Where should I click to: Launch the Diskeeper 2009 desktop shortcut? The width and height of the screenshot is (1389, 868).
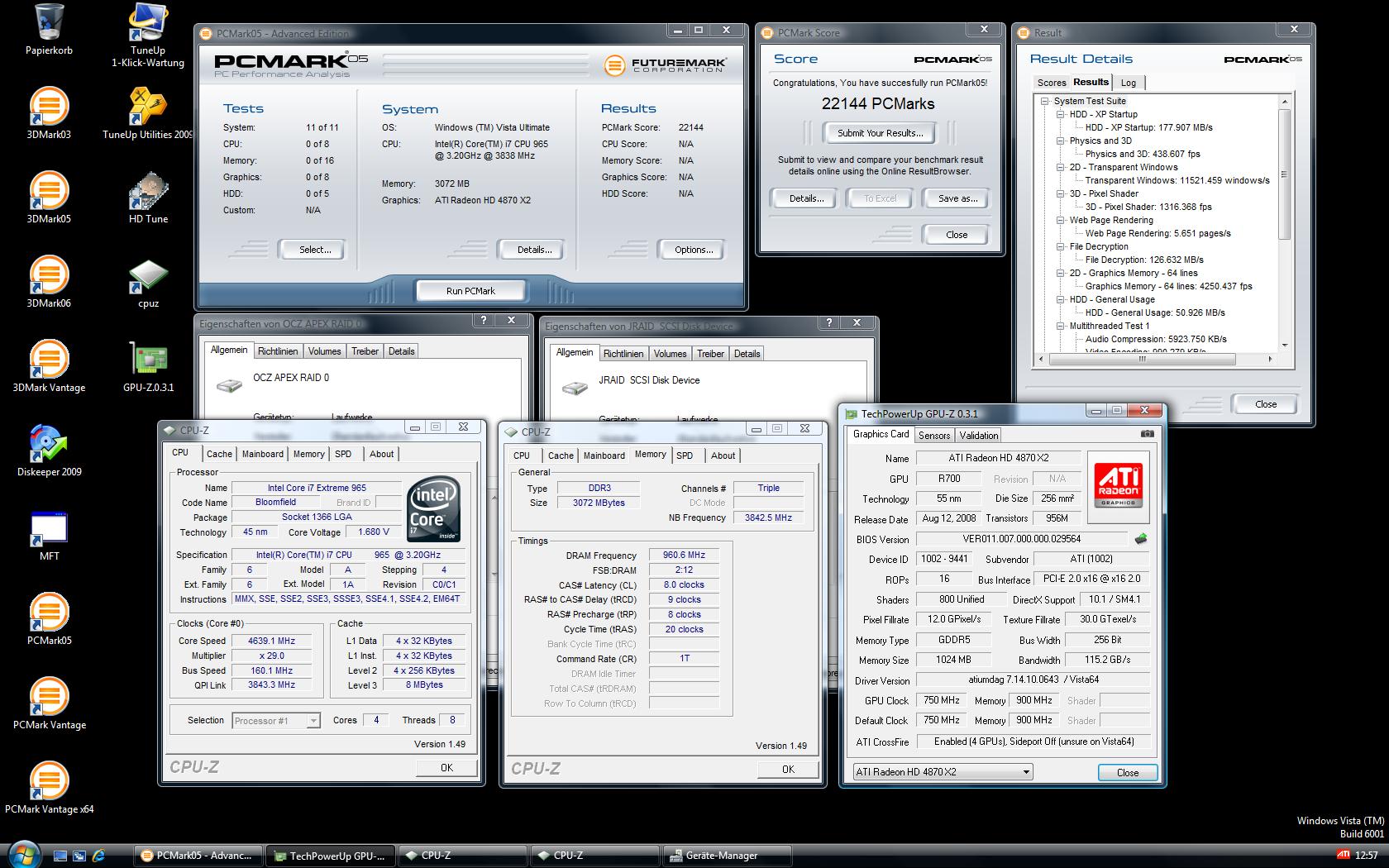pyautogui.click(x=49, y=451)
